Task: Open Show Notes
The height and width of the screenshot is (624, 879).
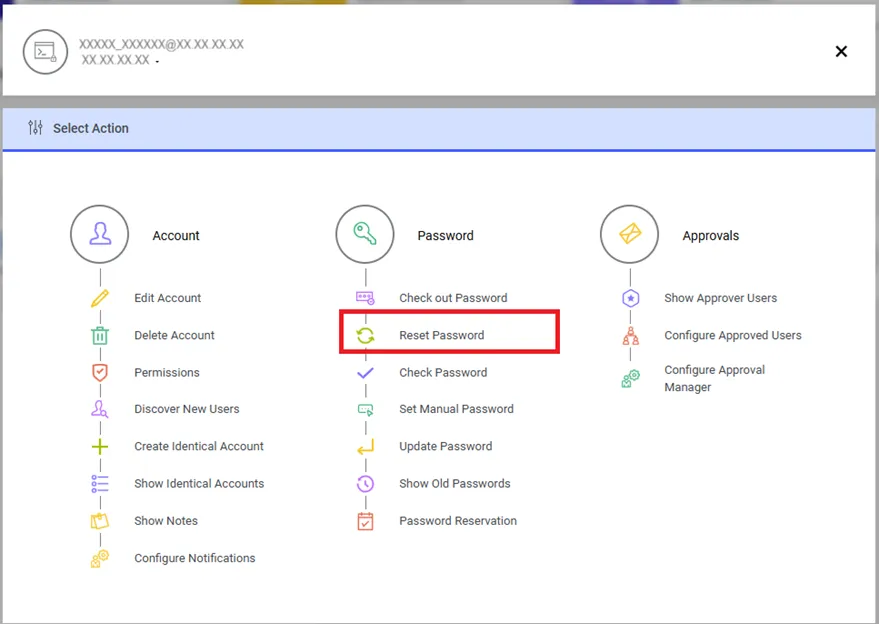Action: point(166,521)
